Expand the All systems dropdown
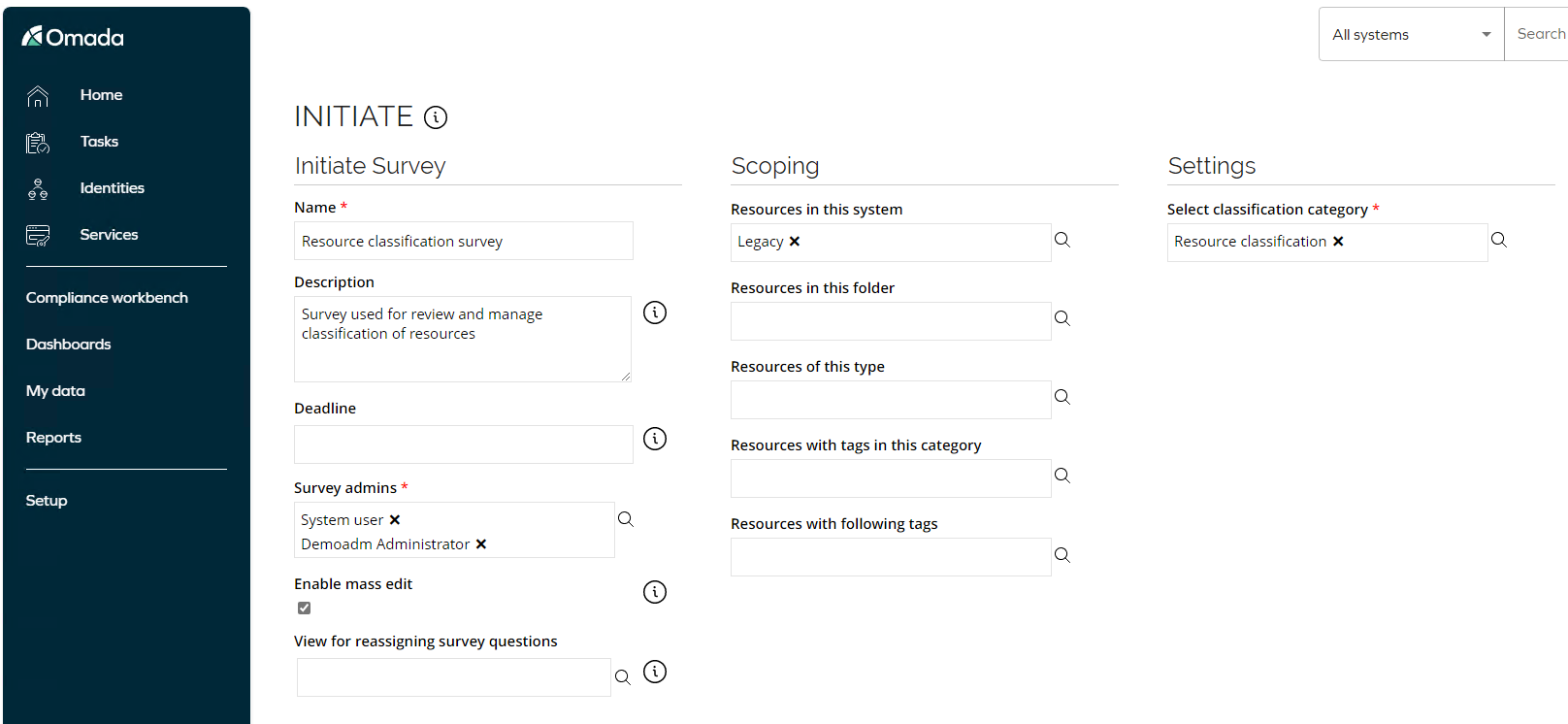Viewport: 1568px width, 724px height. (x=1412, y=34)
